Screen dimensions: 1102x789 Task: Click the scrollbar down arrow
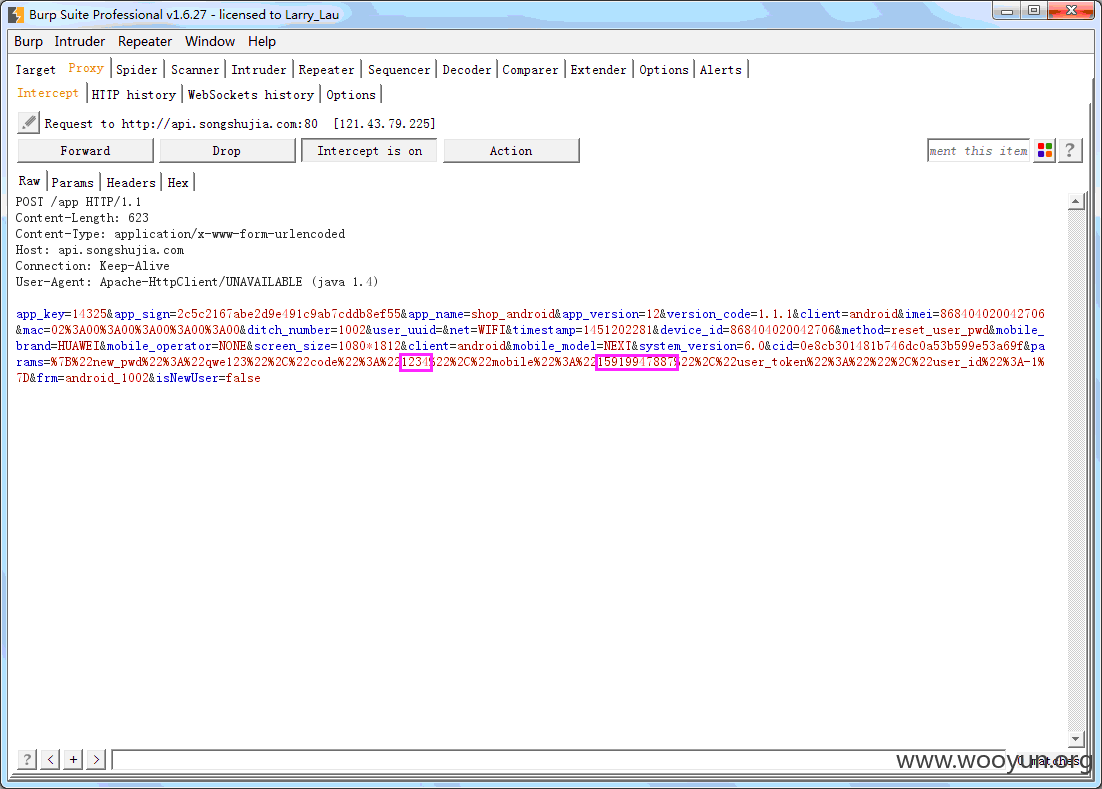[1075, 738]
